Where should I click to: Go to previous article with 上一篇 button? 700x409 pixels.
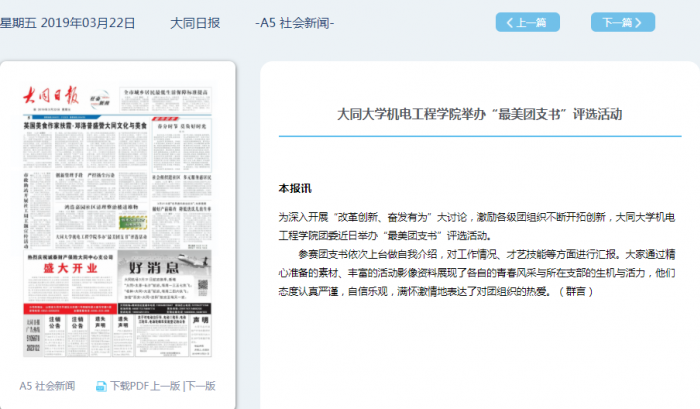(527, 22)
